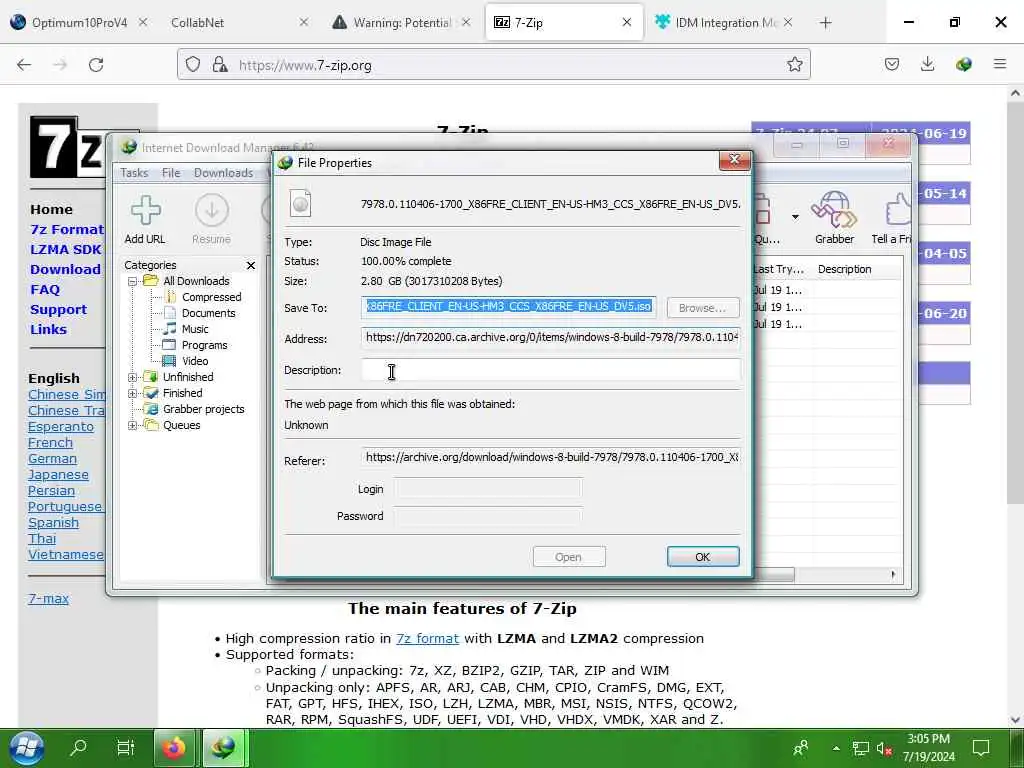Image resolution: width=1024 pixels, height=768 pixels.
Task: Open the Pocket save icon in Firefox
Action: (x=891, y=64)
